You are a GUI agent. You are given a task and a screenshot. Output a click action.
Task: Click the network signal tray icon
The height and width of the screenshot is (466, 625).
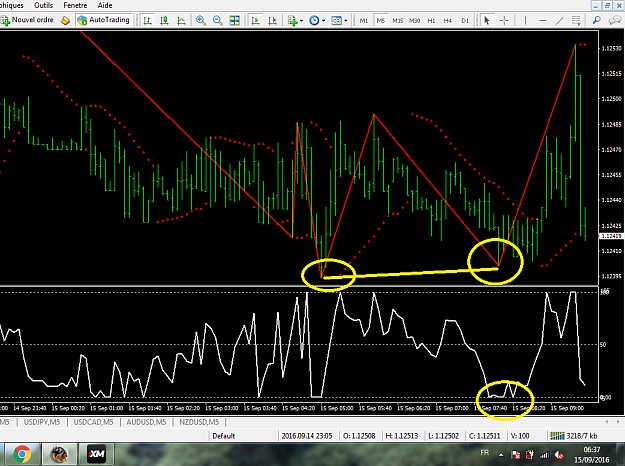tap(544, 455)
